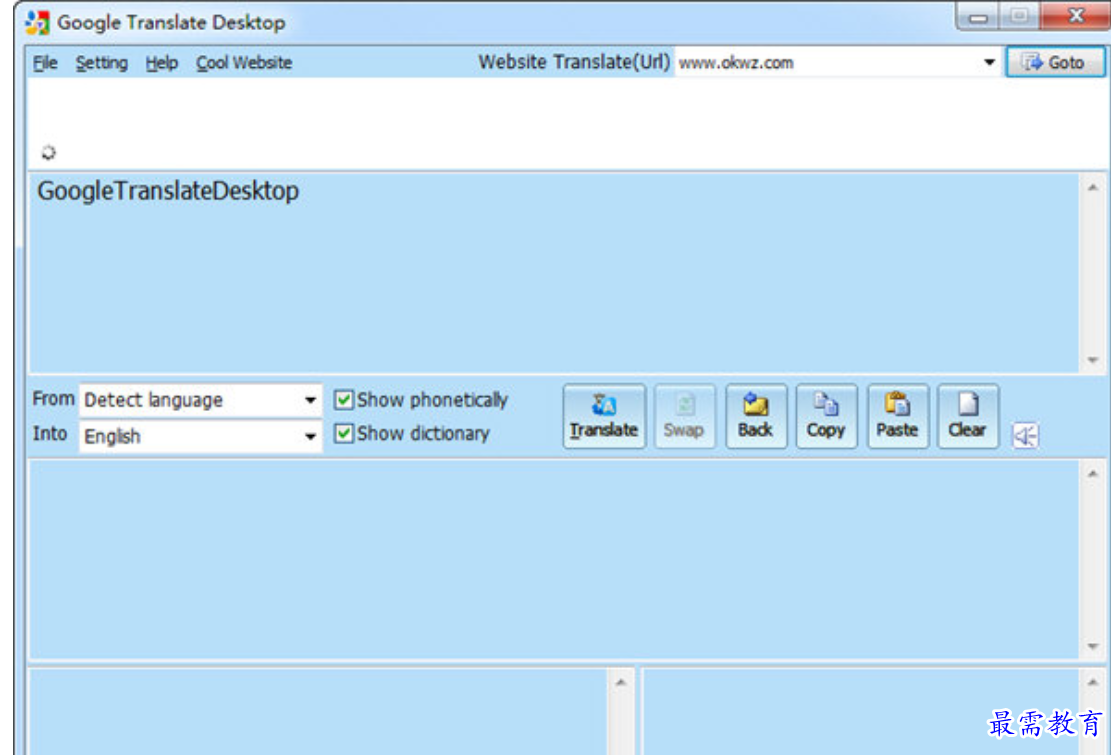The width and height of the screenshot is (1111, 755).
Task: Toggle Show dictionary checkbox
Action: tap(344, 433)
